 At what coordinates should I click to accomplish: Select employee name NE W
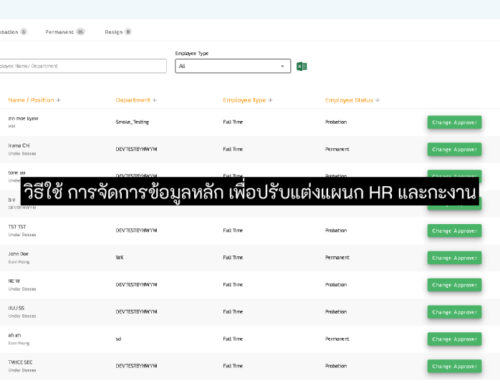(14, 281)
